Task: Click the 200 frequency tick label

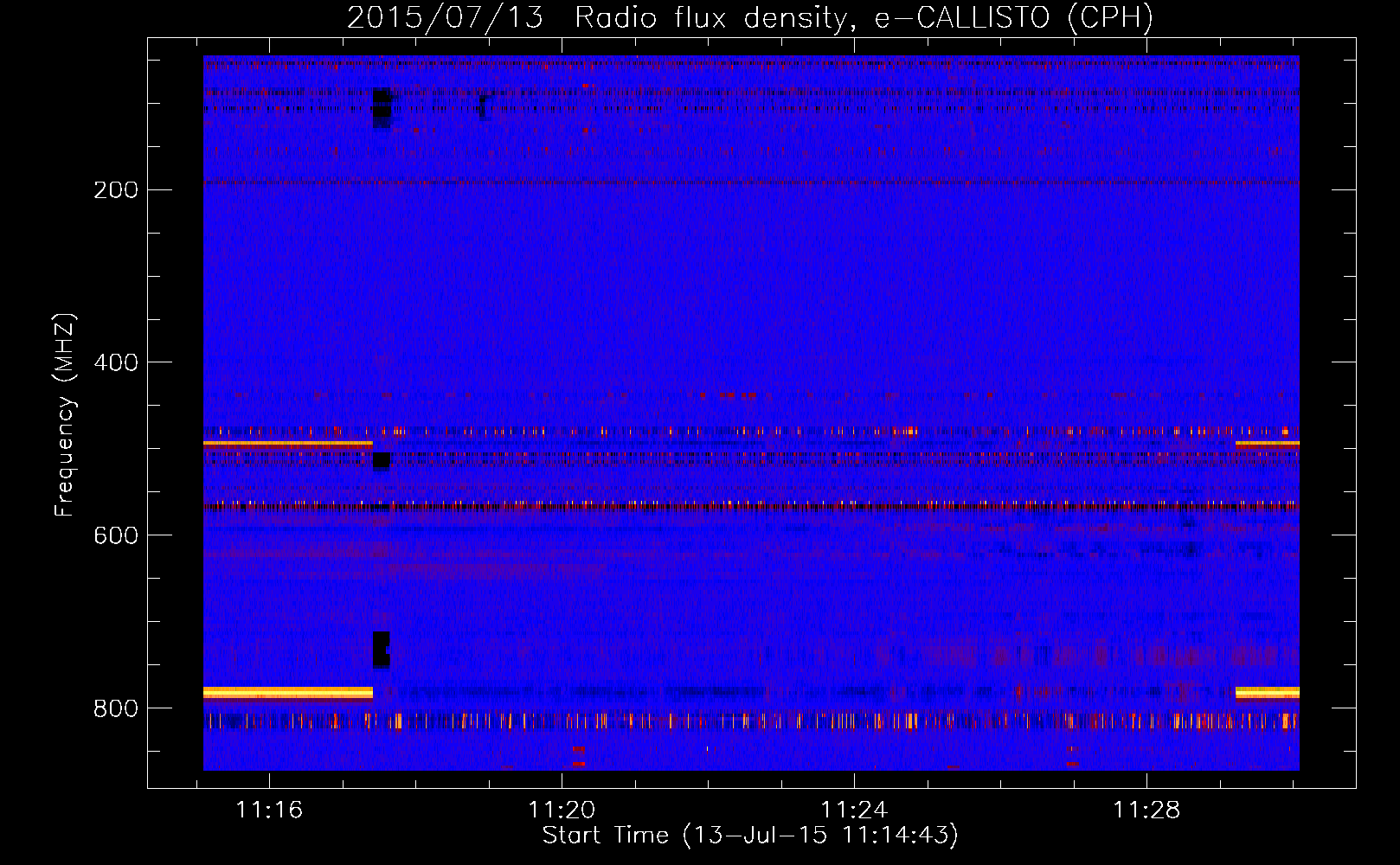Action: (x=116, y=190)
